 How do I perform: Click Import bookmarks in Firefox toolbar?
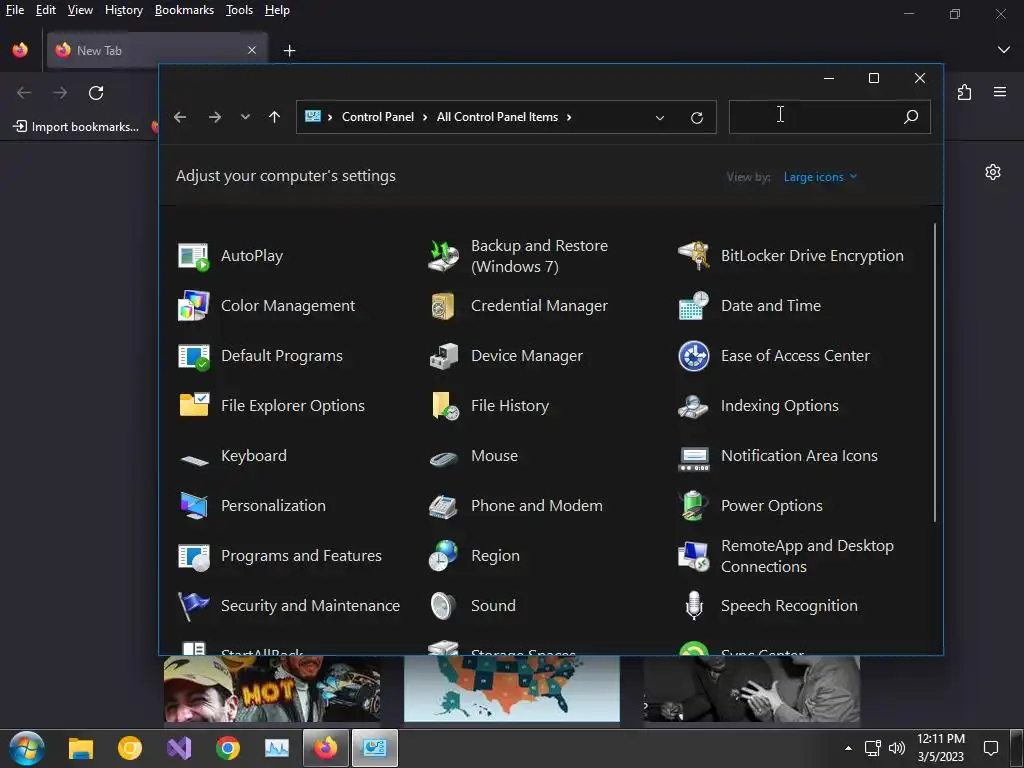[x=77, y=127]
